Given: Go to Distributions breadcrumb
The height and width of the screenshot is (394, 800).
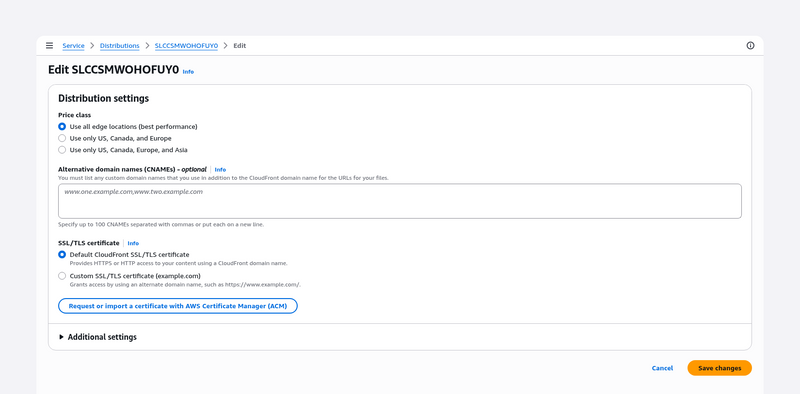Looking at the screenshot, I should [x=119, y=46].
